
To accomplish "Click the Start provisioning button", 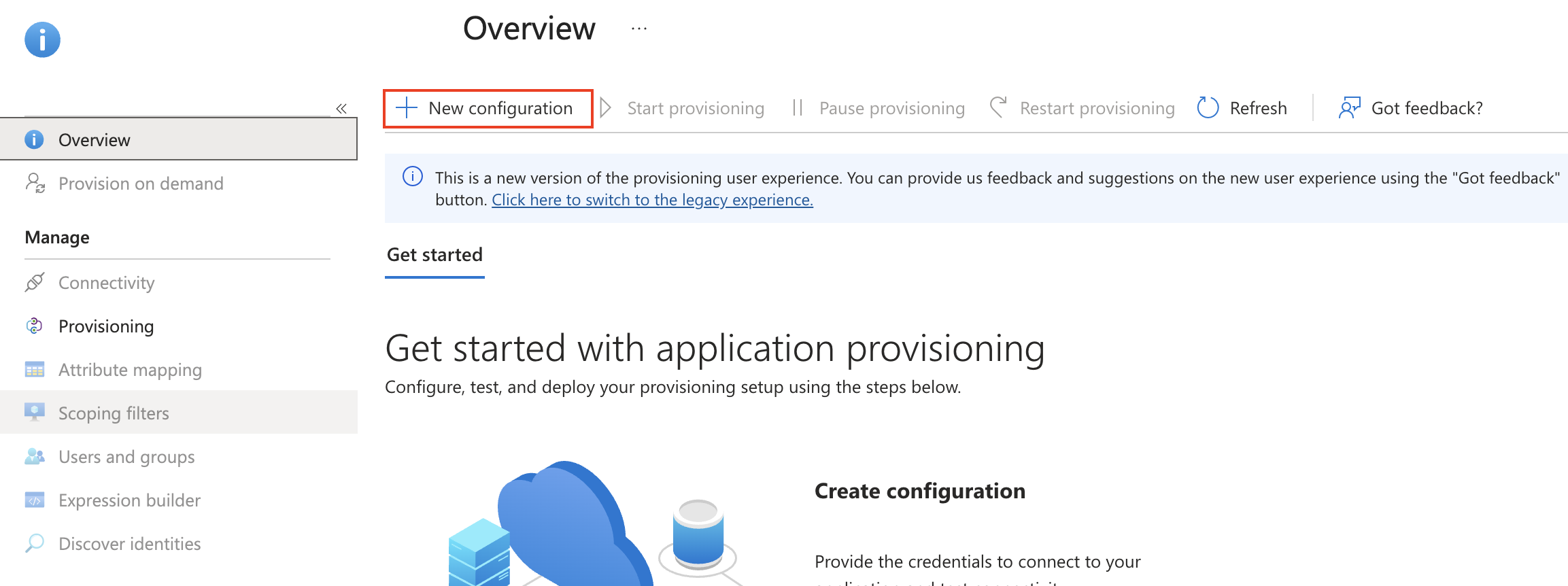I will (x=683, y=108).
